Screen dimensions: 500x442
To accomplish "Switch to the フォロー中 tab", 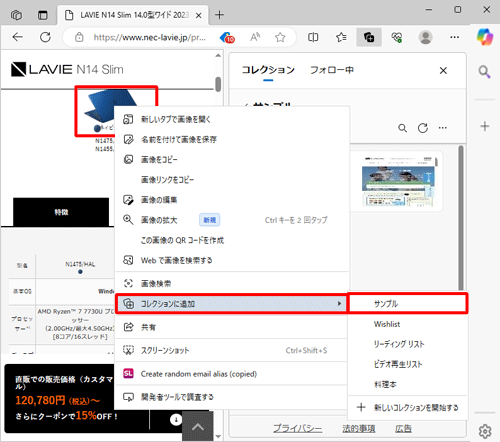I will [x=332, y=70].
